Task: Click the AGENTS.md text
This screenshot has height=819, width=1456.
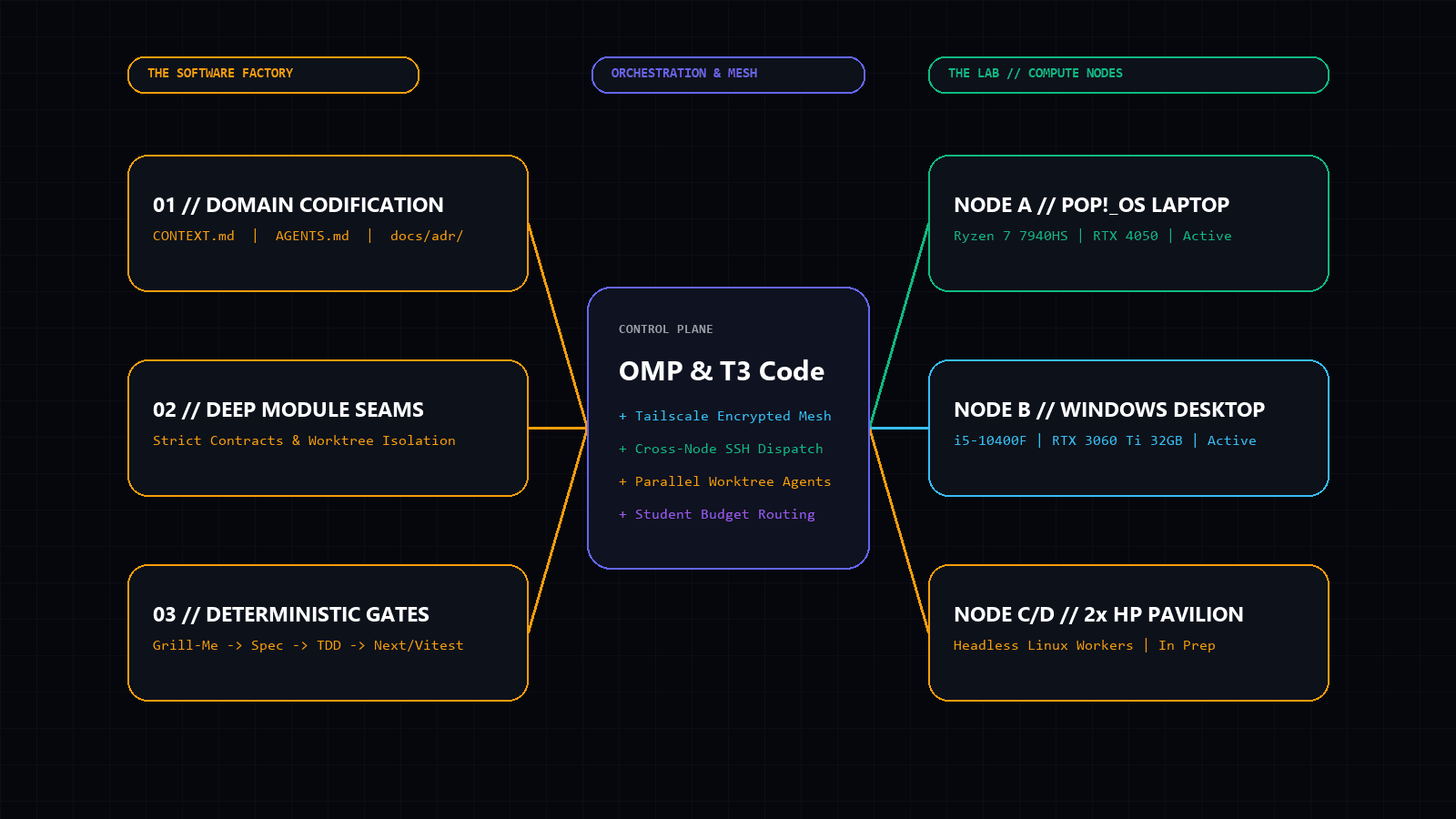Action: click(312, 236)
